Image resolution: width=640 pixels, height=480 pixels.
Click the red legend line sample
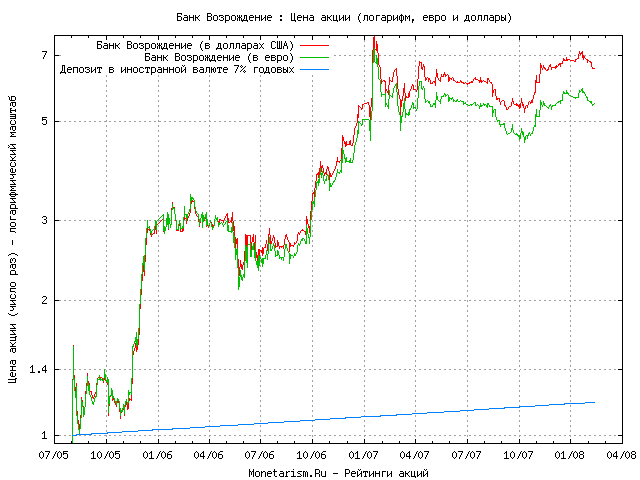tap(314, 46)
